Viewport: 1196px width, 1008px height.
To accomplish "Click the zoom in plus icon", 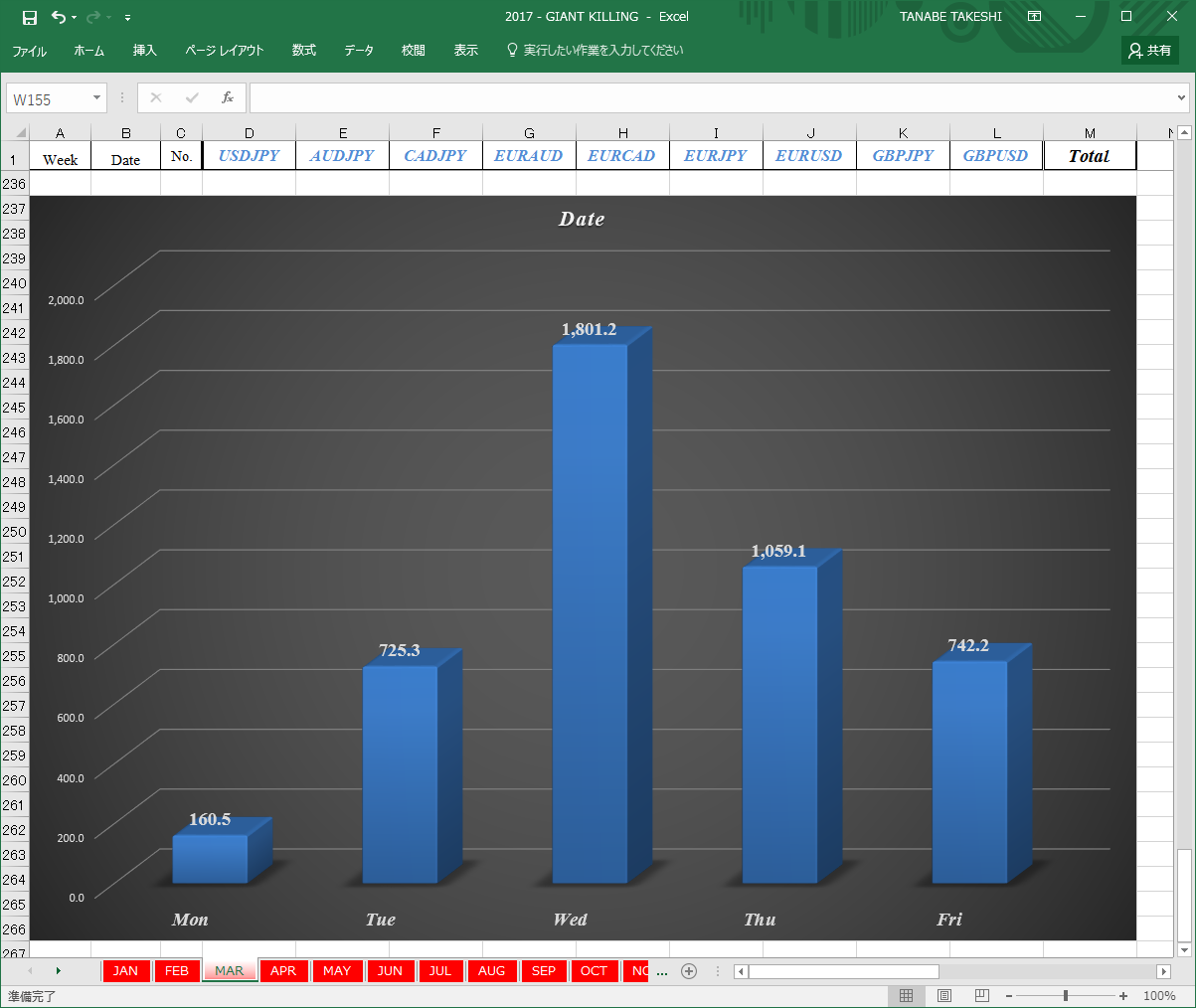I will click(x=1123, y=996).
